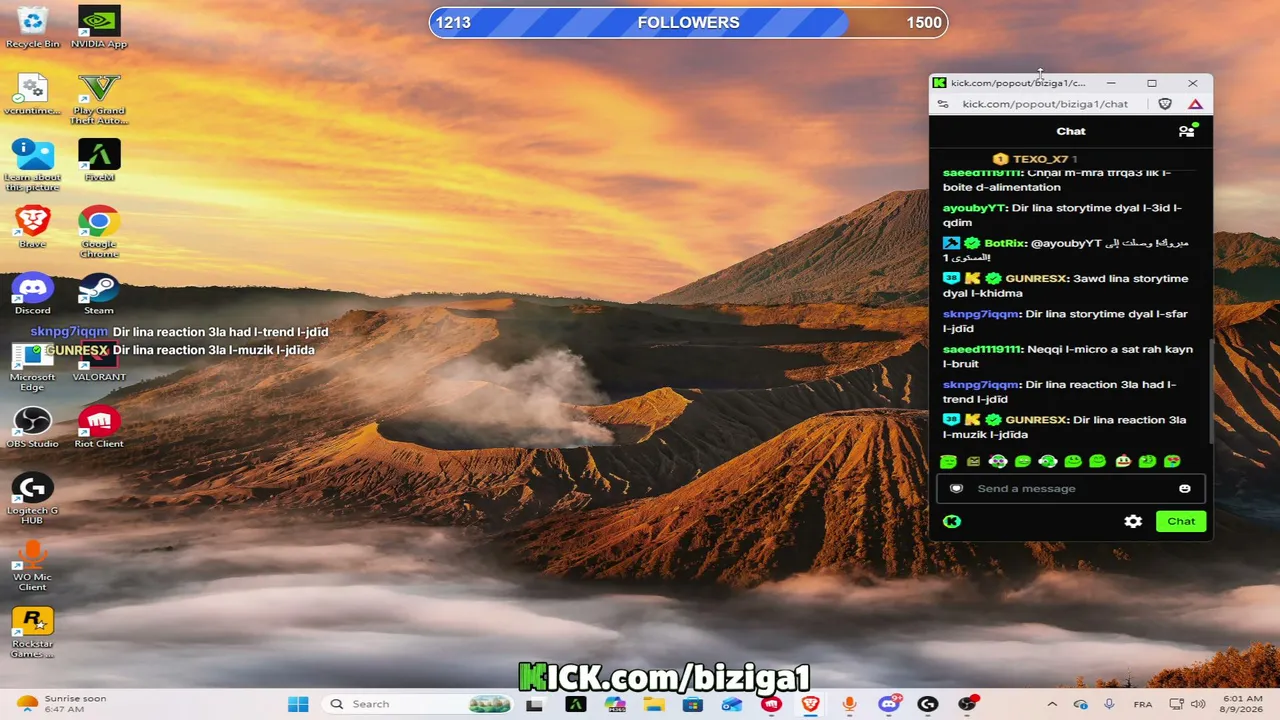1280x720 pixels.
Task: Select the OBS Studio desktop shortcut
Action: [x=32, y=427]
